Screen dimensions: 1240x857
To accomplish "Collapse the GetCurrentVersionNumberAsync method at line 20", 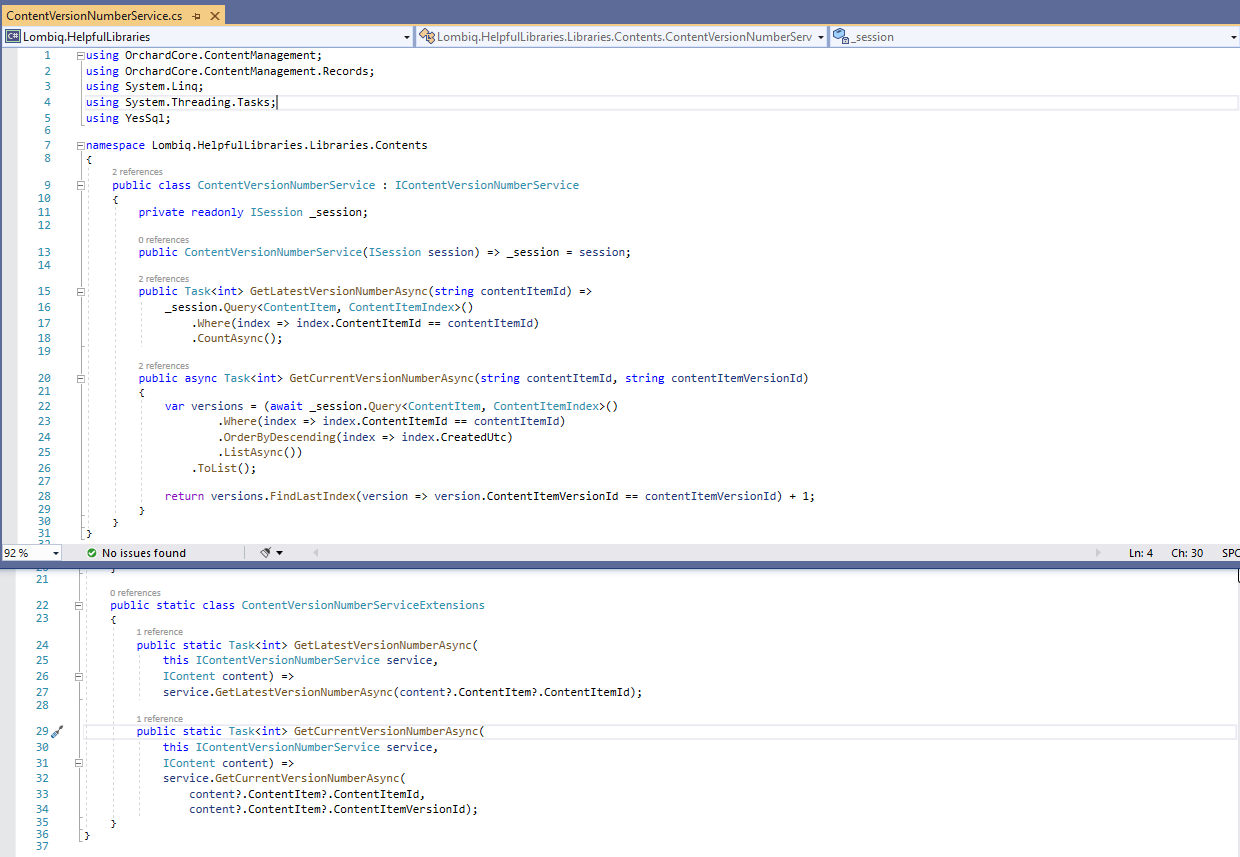I will click(x=80, y=378).
